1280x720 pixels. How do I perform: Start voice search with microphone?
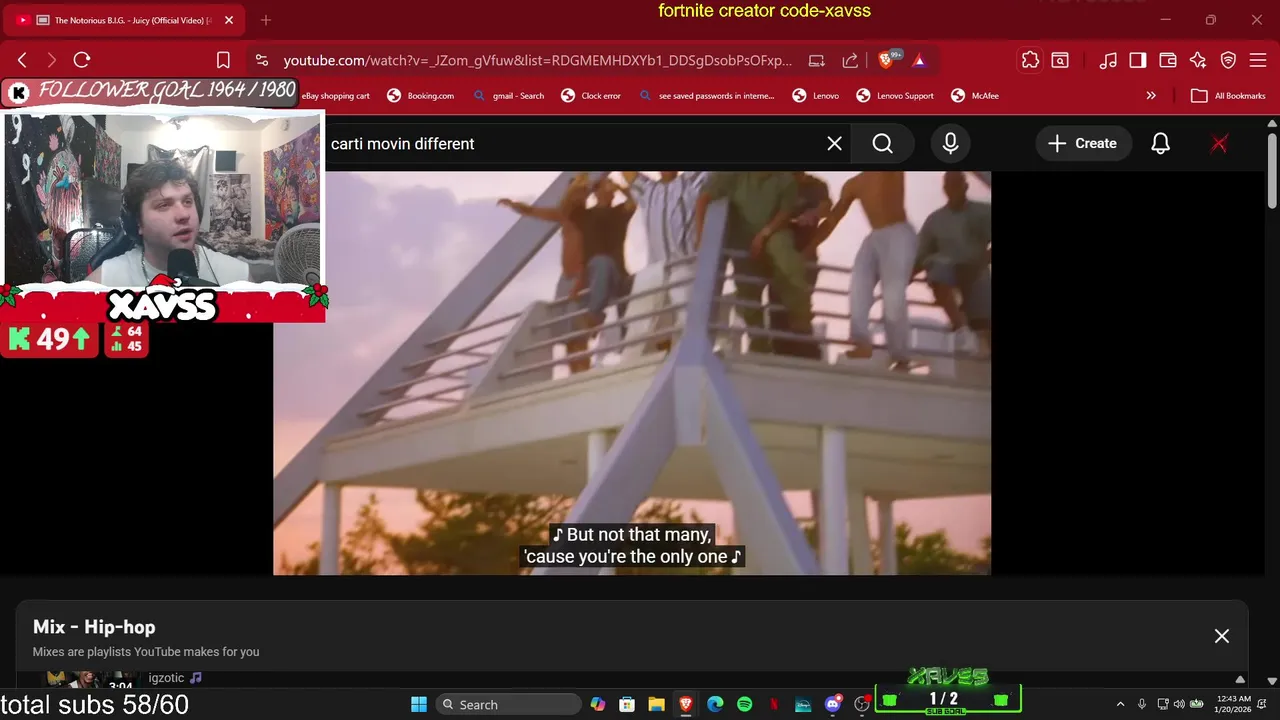tap(950, 144)
